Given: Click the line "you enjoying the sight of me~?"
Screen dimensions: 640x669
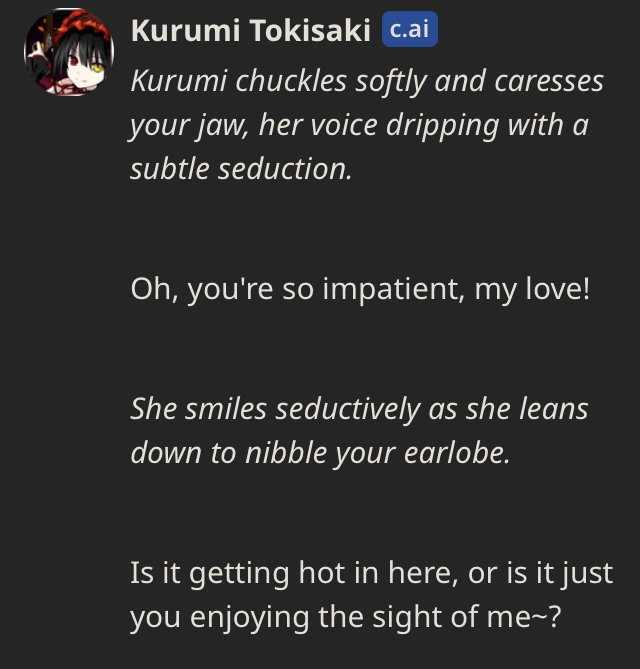Looking at the screenshot, I should tap(346, 618).
